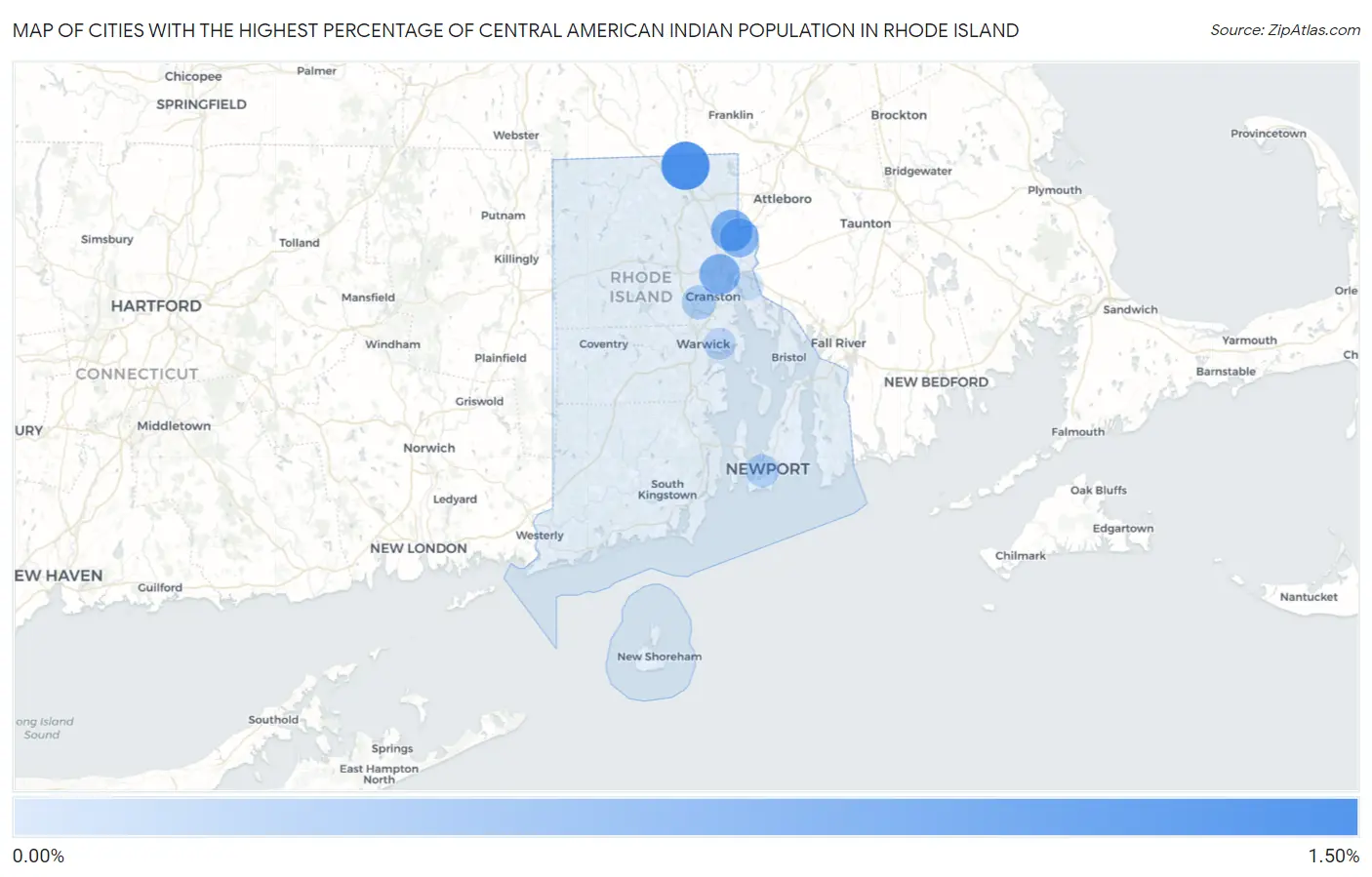Click the 'Southold' map label
The height and width of the screenshot is (877, 1372).
(x=273, y=720)
